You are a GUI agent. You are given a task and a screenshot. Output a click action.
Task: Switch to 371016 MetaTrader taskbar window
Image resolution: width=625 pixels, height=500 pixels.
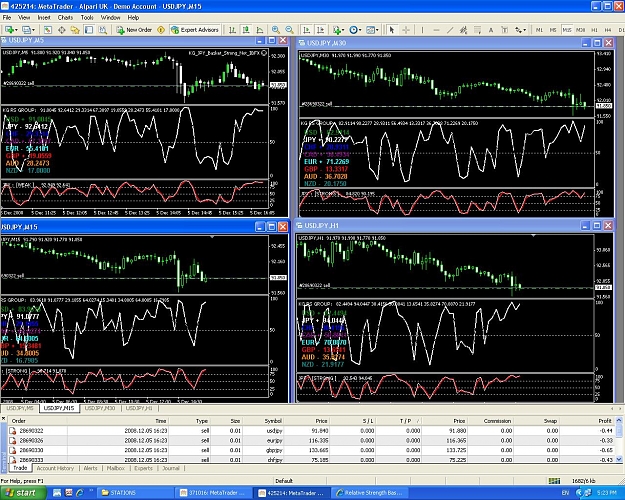pos(213,493)
